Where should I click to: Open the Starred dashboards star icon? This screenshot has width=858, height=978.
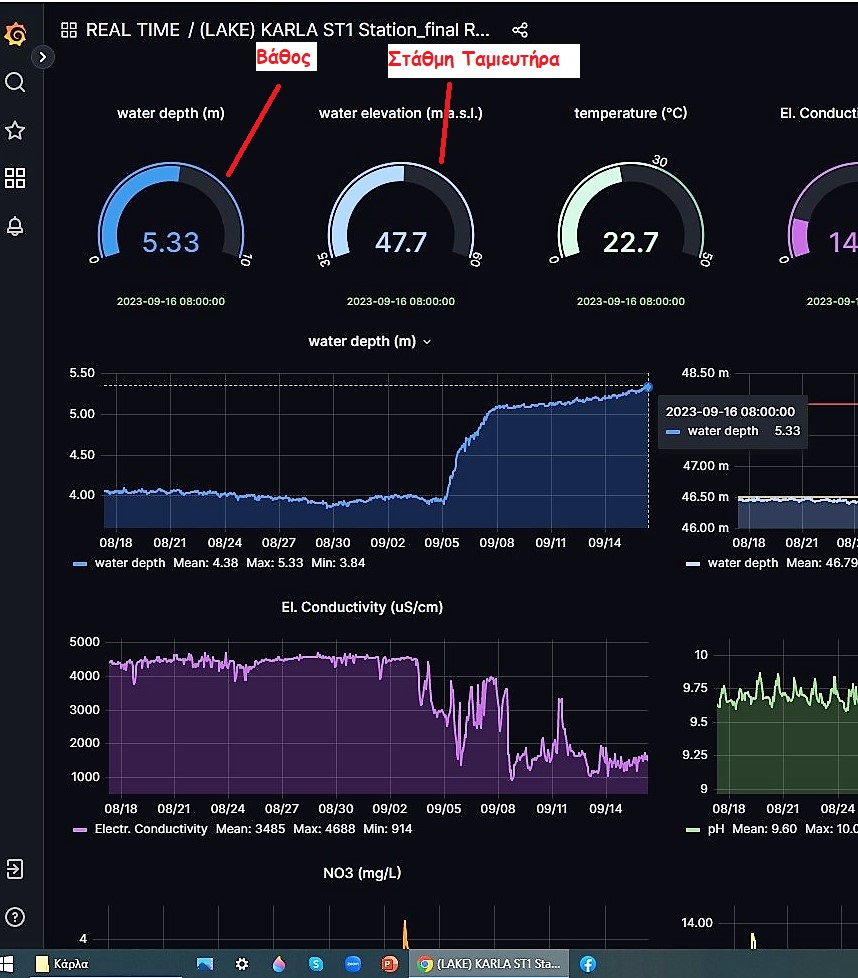[x=15, y=130]
